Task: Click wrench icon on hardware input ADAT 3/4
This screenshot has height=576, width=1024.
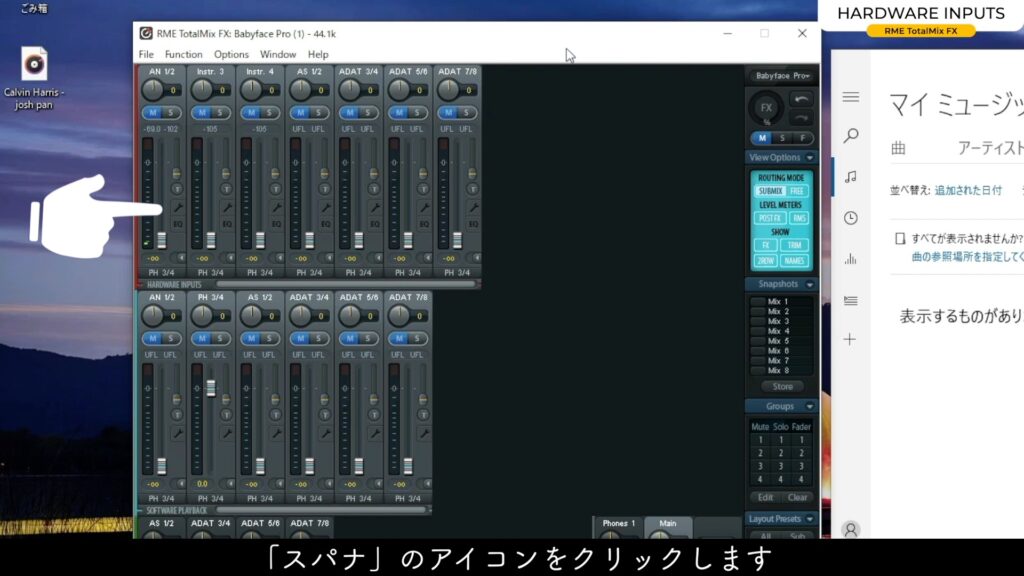Action: [x=375, y=208]
